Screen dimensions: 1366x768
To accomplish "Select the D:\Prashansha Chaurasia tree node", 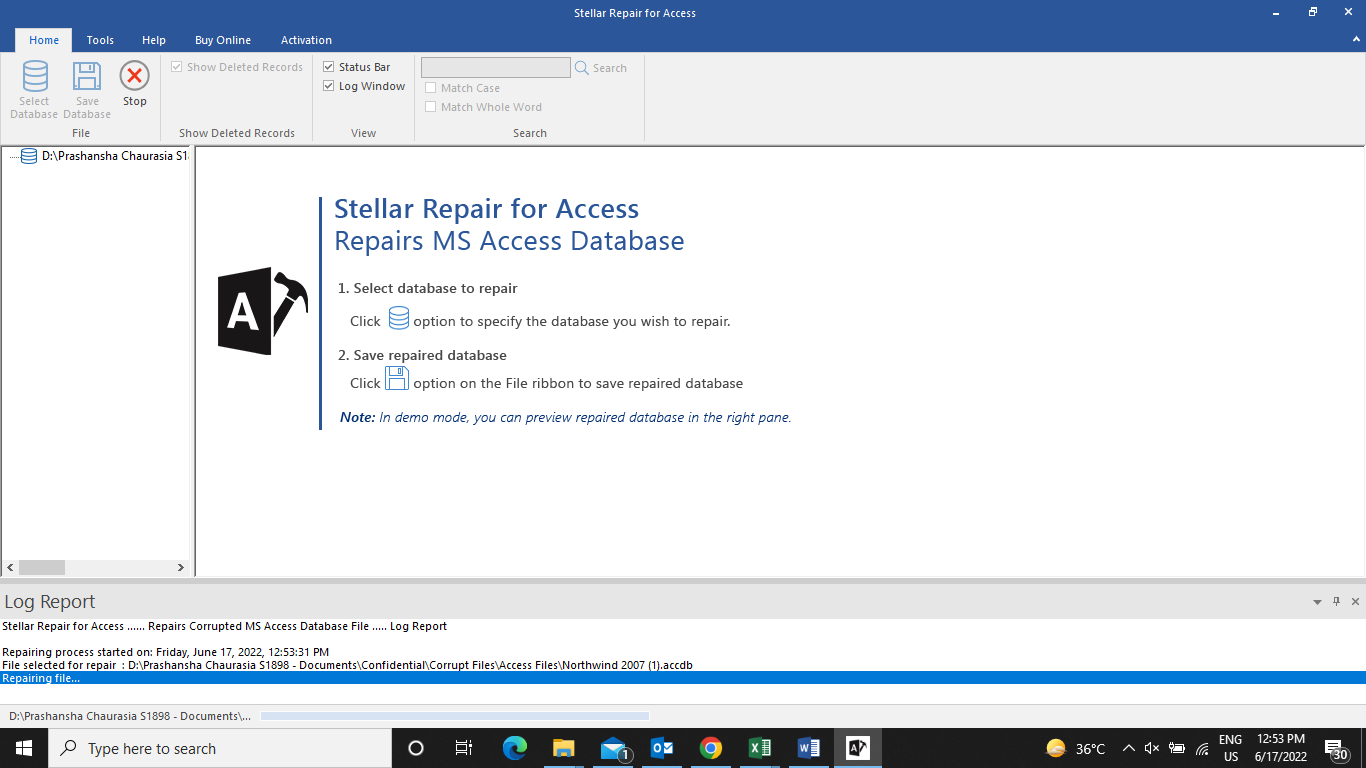I will click(114, 156).
